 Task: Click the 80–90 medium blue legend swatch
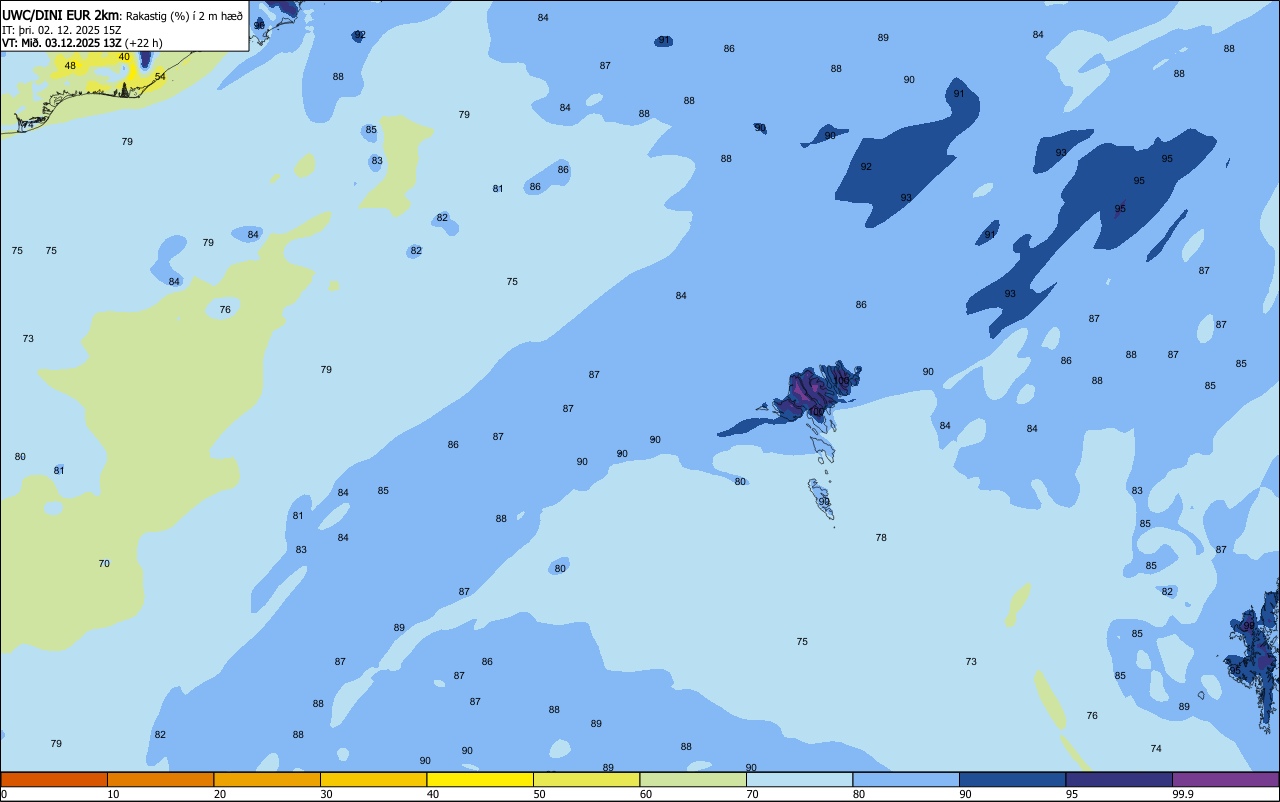click(x=906, y=779)
